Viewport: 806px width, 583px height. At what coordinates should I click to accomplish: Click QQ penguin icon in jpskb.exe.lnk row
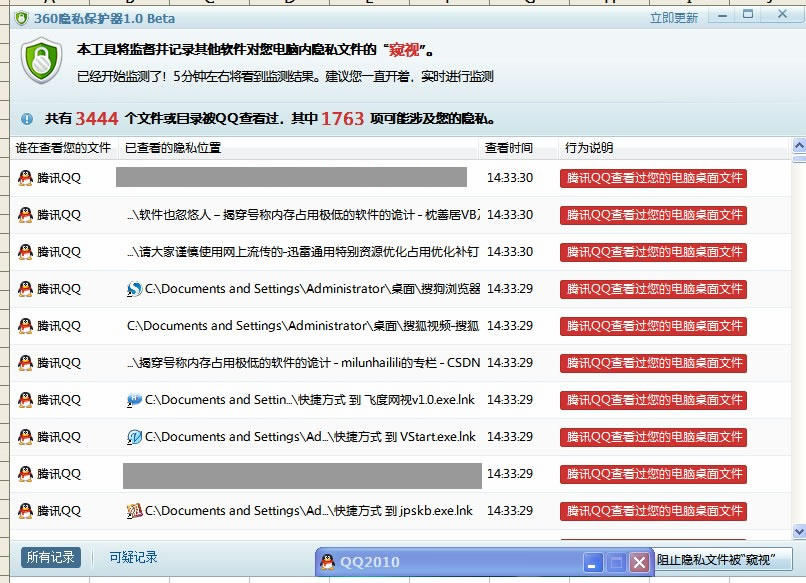tap(25, 511)
